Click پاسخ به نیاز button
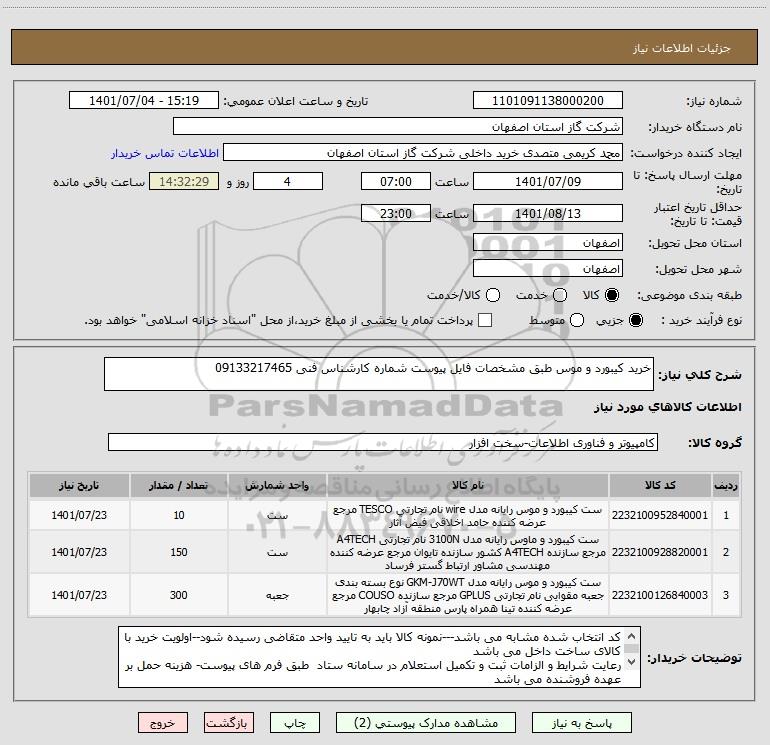Screen dimensions: 770x745 (x=581, y=723)
